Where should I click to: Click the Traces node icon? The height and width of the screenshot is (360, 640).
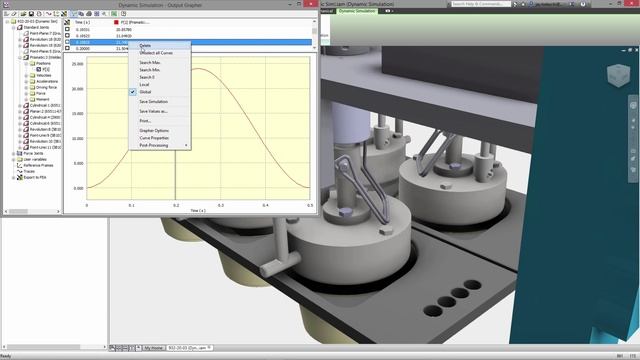19,171
